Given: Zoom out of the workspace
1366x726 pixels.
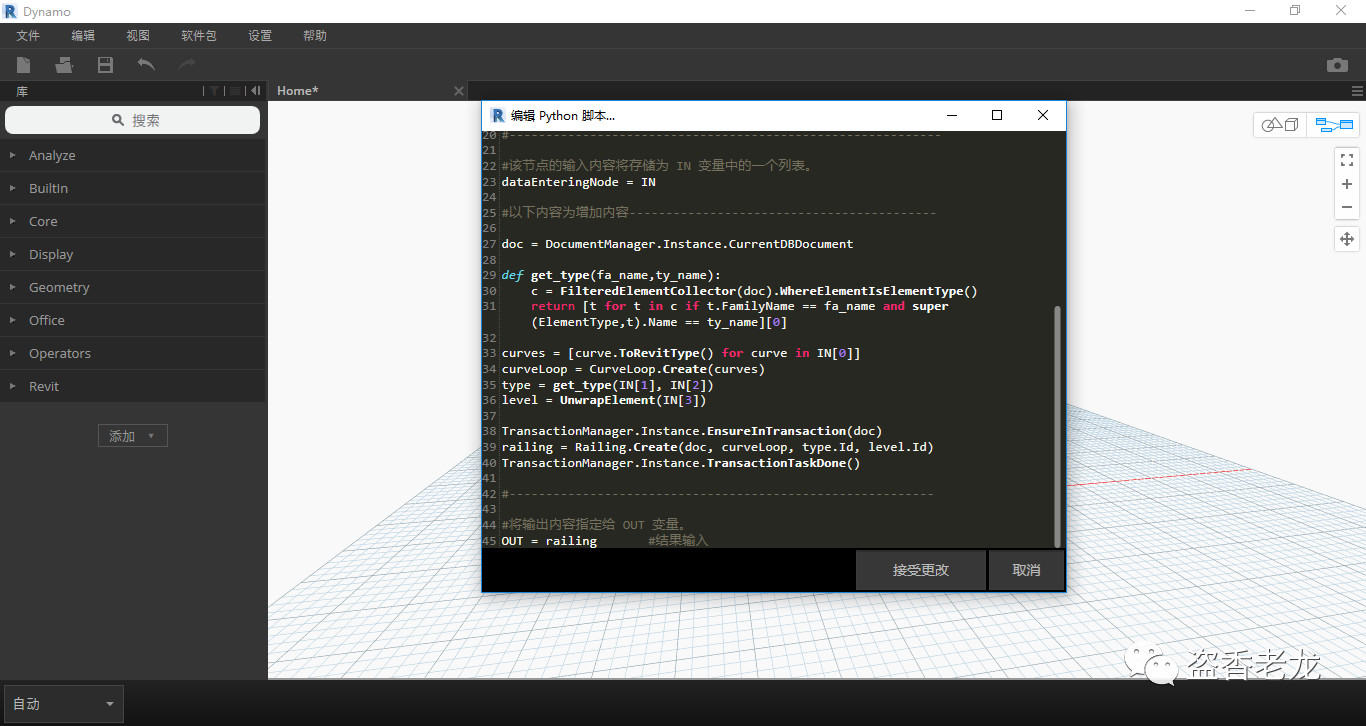Looking at the screenshot, I should click(1347, 207).
